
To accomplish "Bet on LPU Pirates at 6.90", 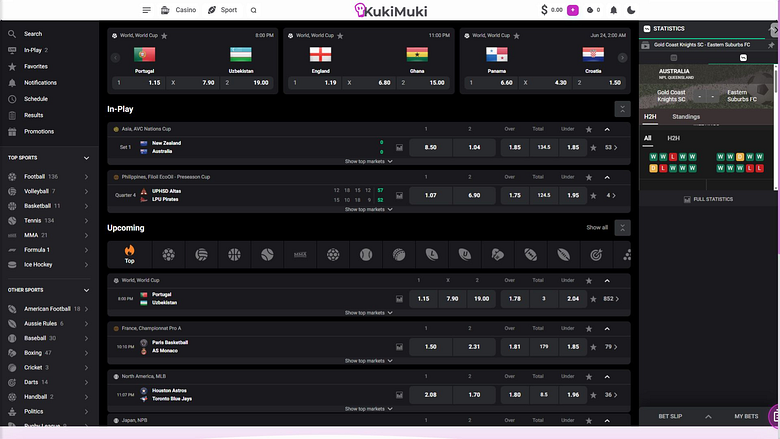I will (x=474, y=195).
